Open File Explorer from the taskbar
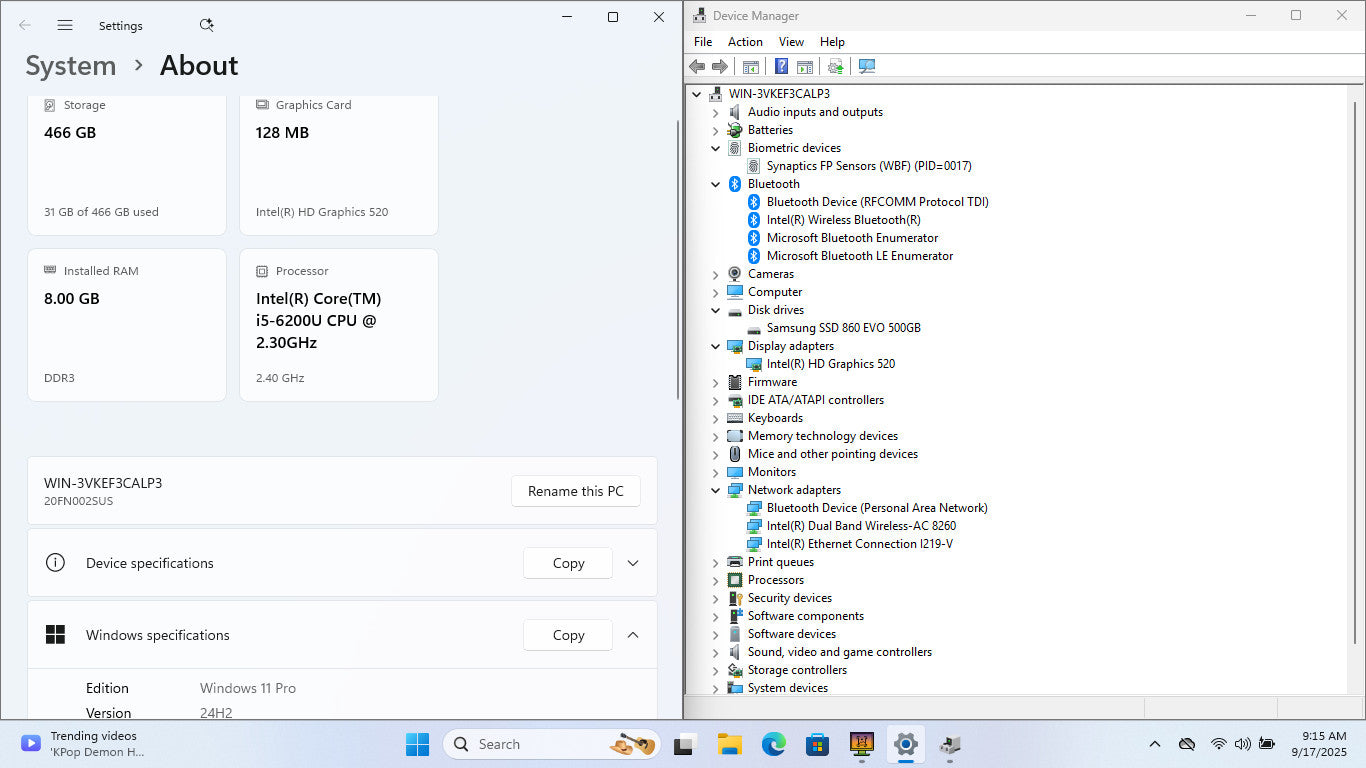The image size is (1366, 768). tap(729, 744)
